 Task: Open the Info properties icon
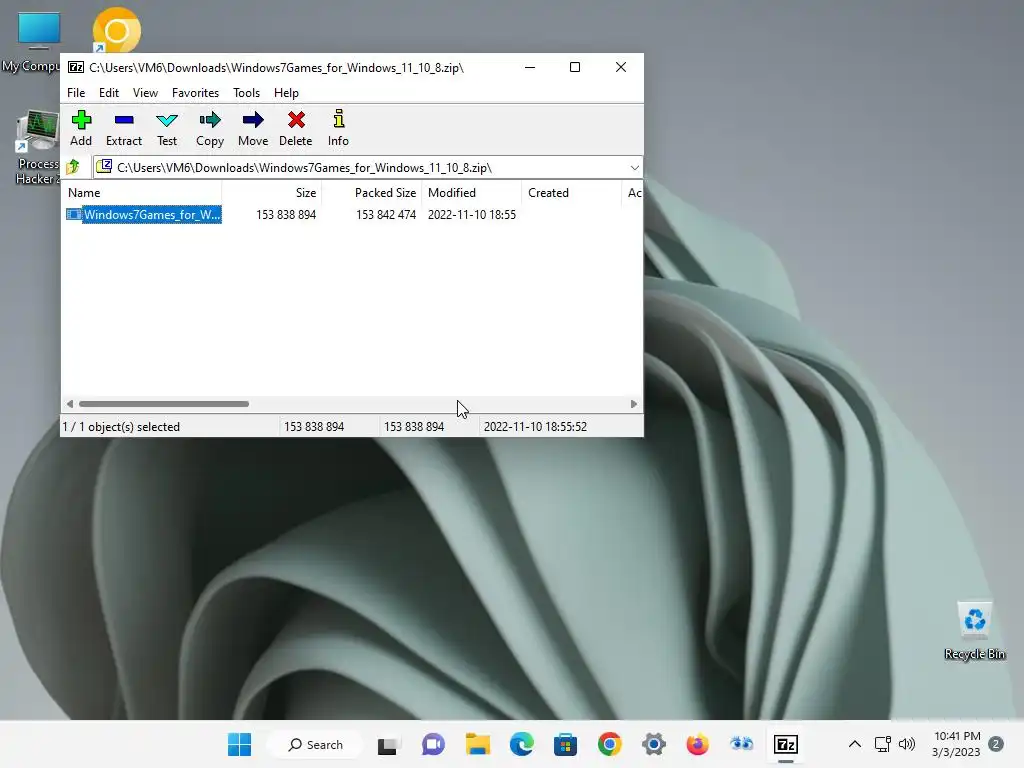click(338, 128)
